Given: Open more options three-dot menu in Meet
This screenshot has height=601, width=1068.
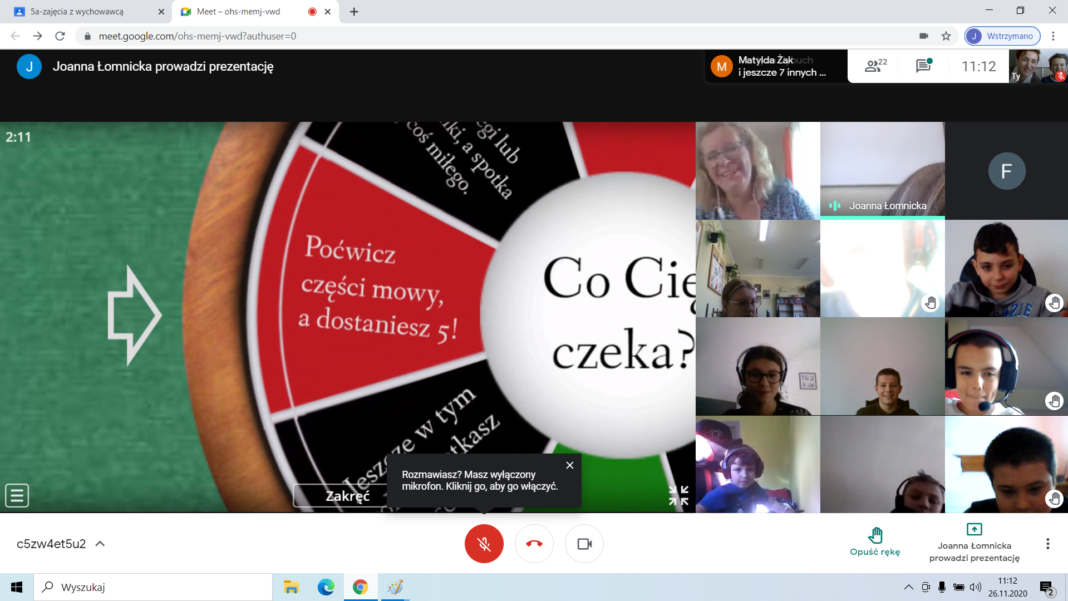Looking at the screenshot, I should (x=1048, y=544).
